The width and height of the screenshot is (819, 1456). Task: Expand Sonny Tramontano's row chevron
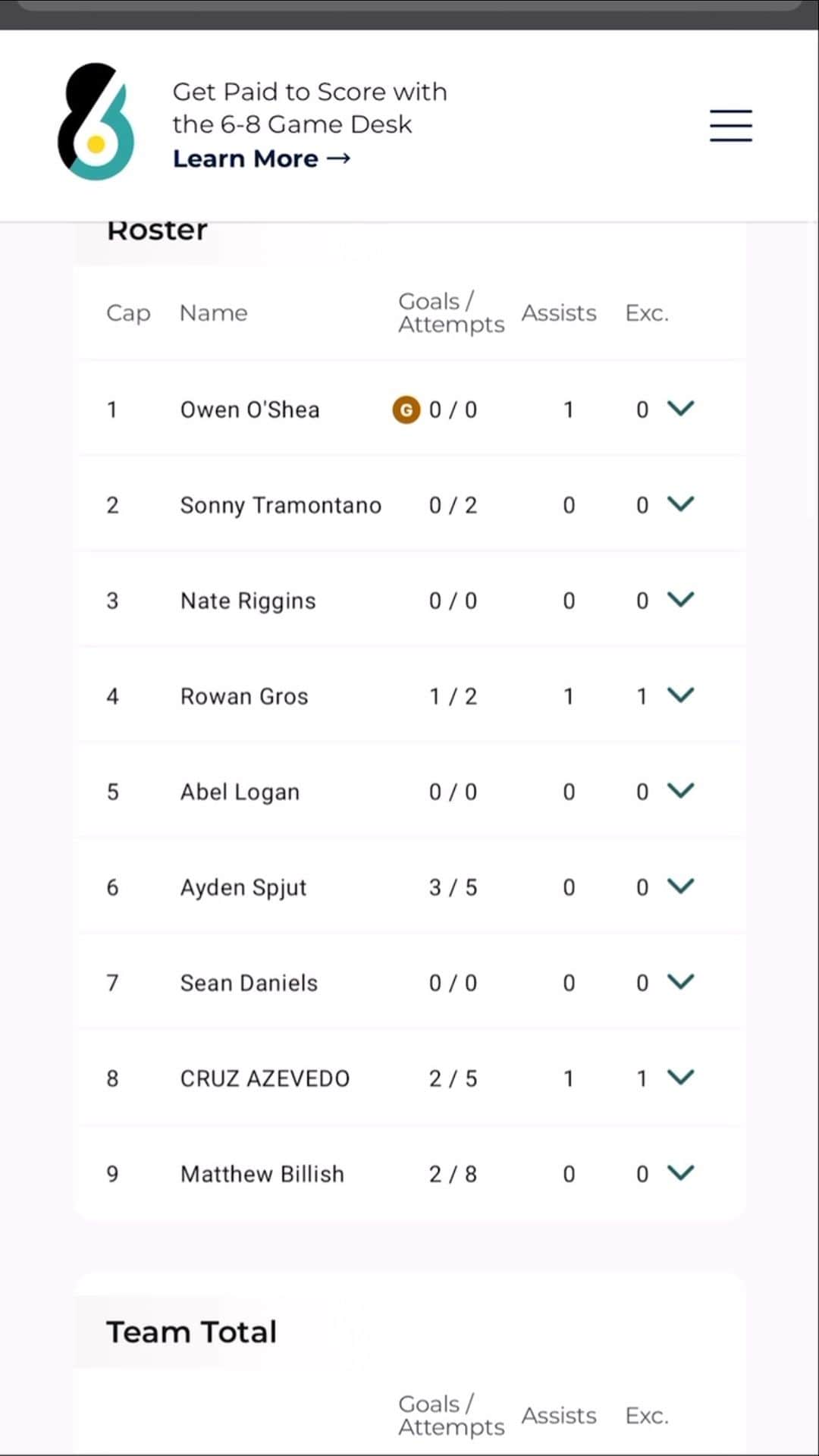[681, 504]
